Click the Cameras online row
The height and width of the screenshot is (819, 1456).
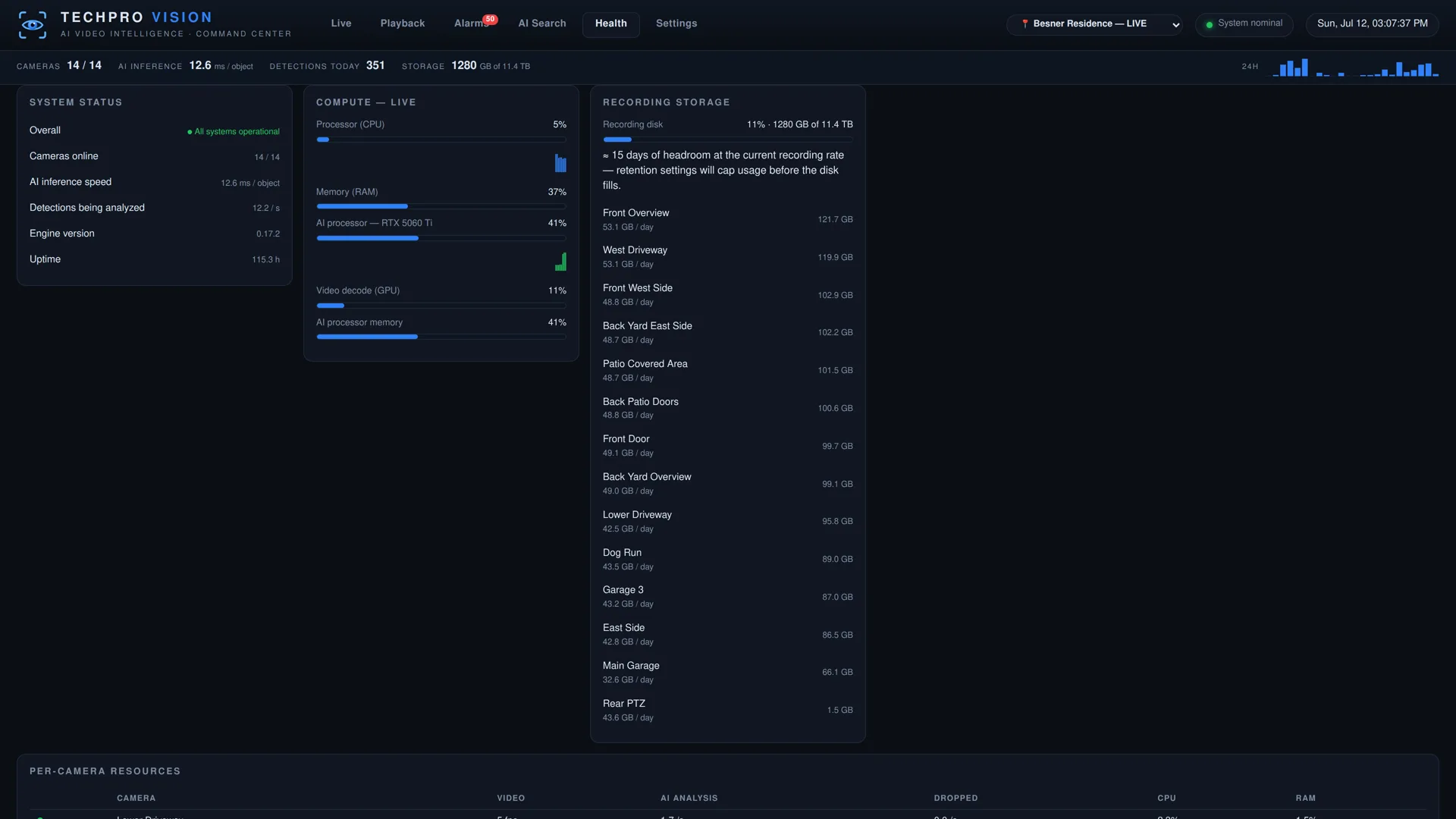click(x=155, y=156)
